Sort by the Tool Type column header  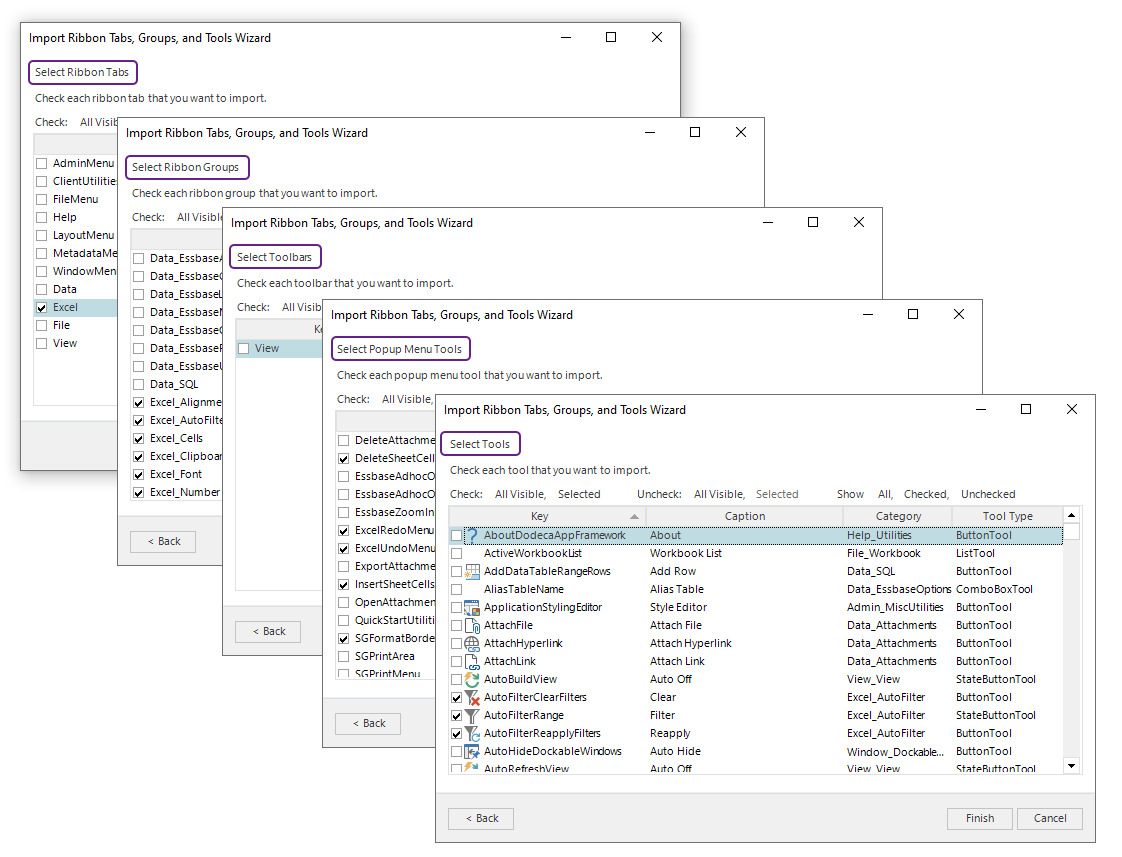tap(1008, 516)
